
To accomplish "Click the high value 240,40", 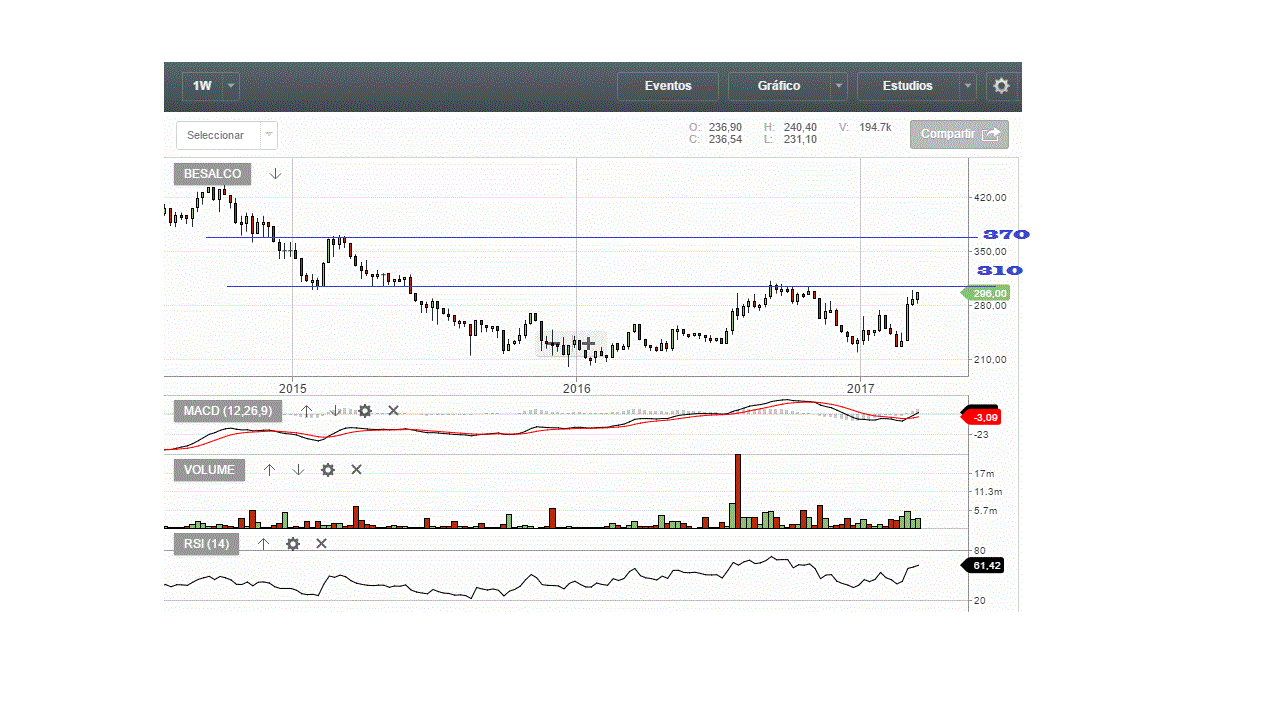I will click(800, 127).
